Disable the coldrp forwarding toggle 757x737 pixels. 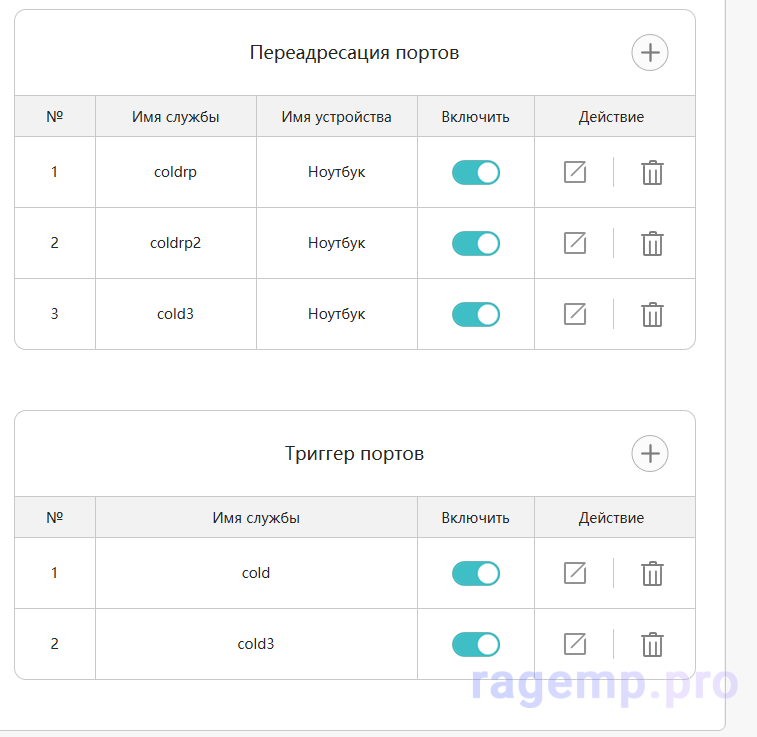click(476, 172)
